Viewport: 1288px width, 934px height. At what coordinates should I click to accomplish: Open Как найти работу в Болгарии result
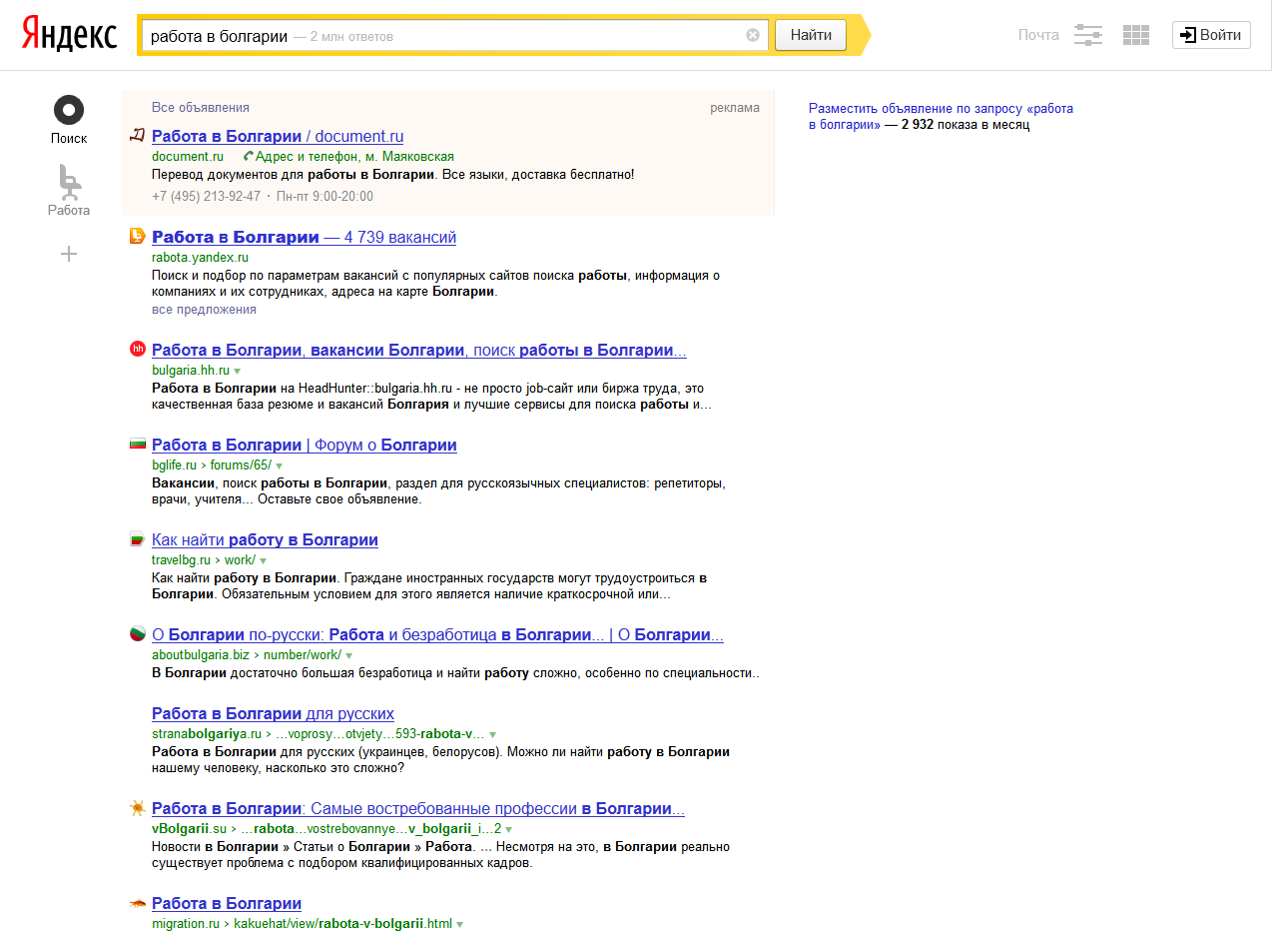(x=265, y=539)
